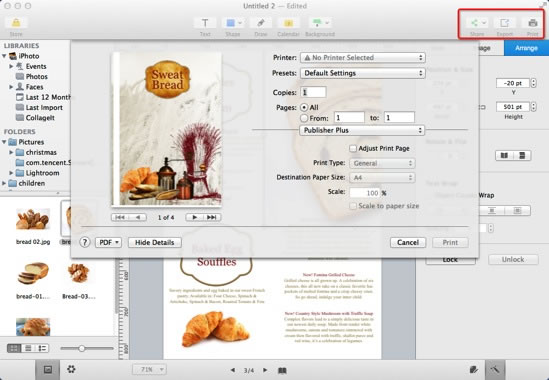
Task: Click the 'to' page number field
Action: pos(399,117)
